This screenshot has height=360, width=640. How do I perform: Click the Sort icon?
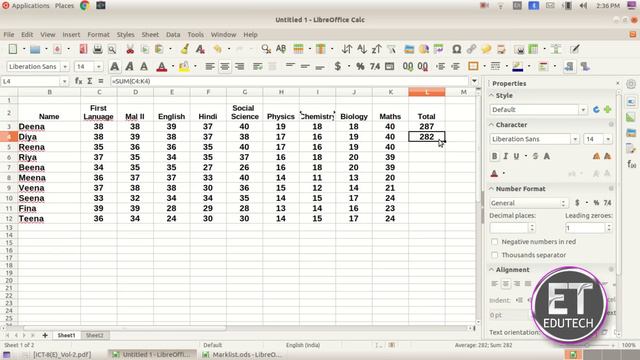pos(347,49)
